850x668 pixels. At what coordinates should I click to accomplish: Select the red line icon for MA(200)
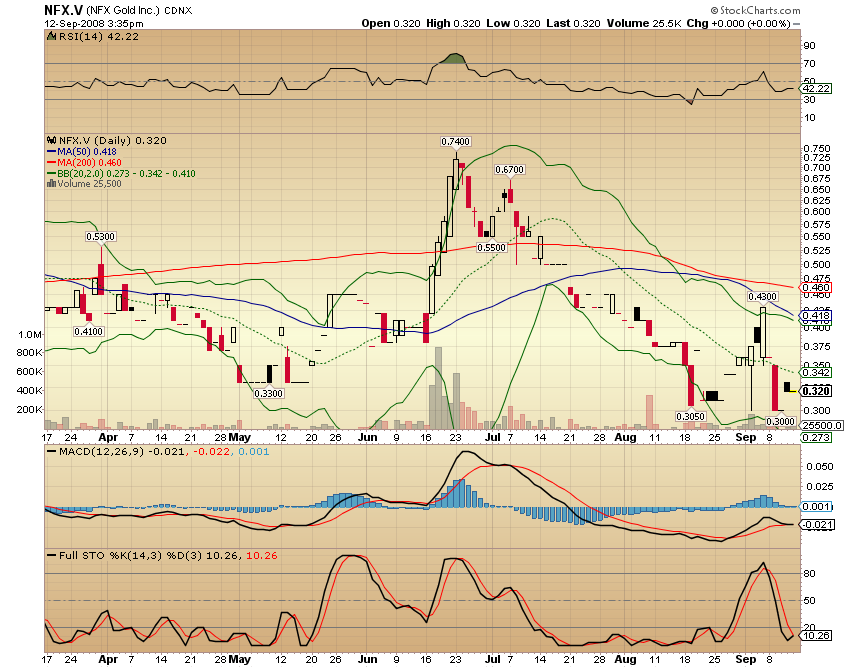point(51,162)
